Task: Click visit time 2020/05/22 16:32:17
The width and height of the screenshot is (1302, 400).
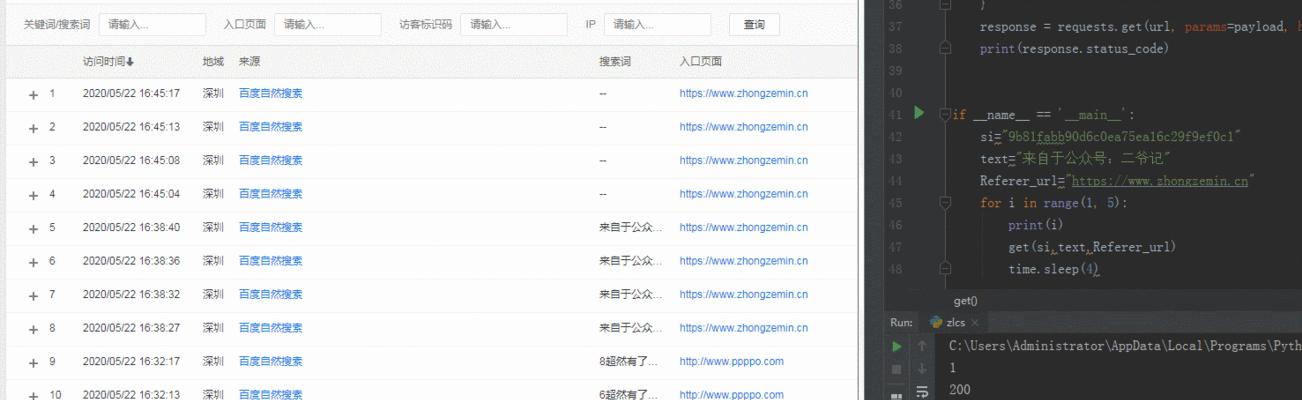Action: pyautogui.click(x=131, y=362)
